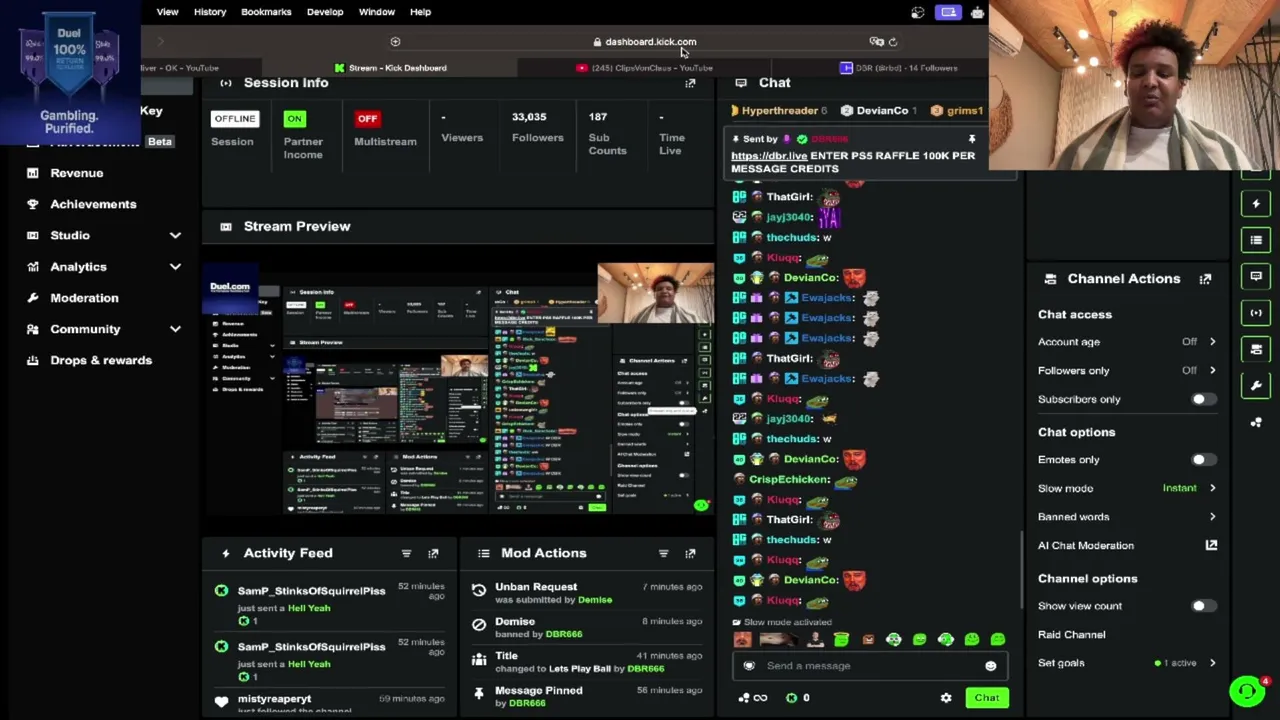Toggle Subscribers only chat
Image resolution: width=1280 pixels, height=720 pixels.
(1203, 399)
